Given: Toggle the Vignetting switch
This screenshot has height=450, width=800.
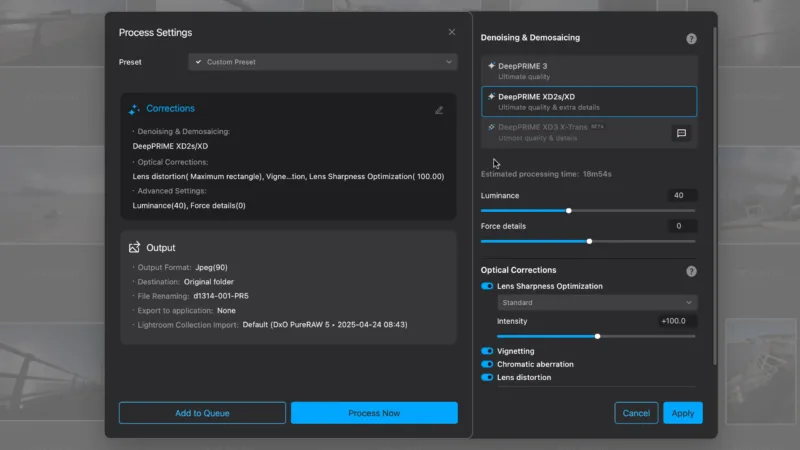Looking at the screenshot, I should 487,351.
